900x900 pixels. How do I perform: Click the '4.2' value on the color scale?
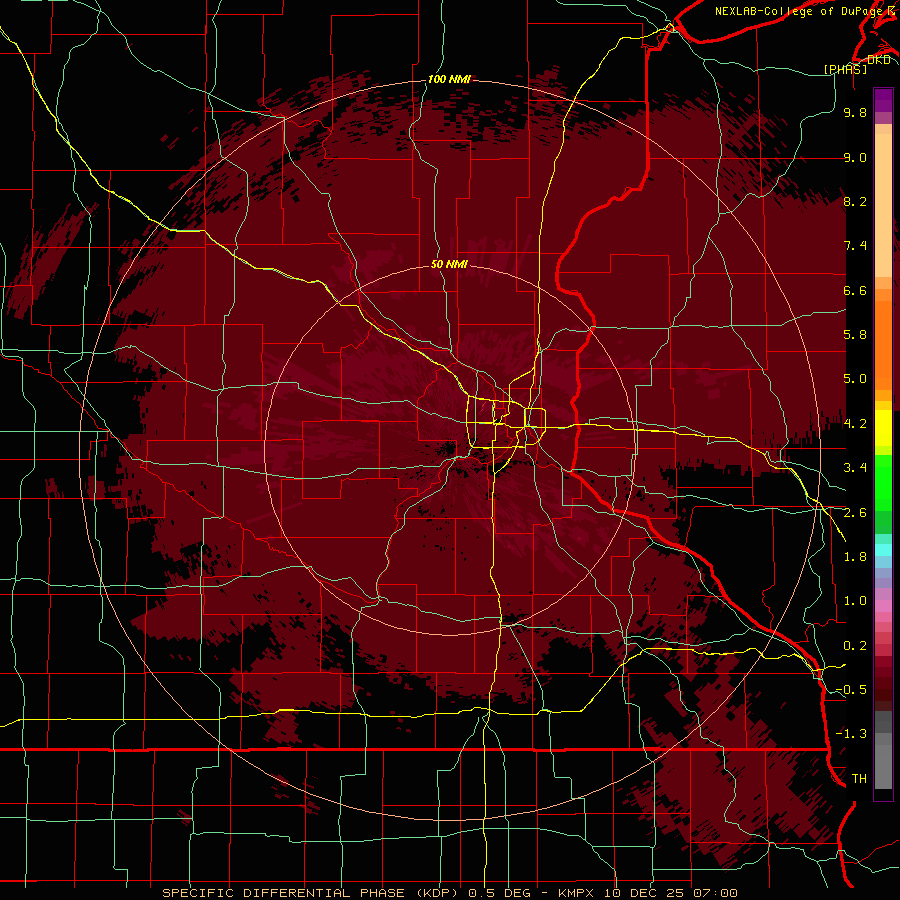(x=855, y=424)
